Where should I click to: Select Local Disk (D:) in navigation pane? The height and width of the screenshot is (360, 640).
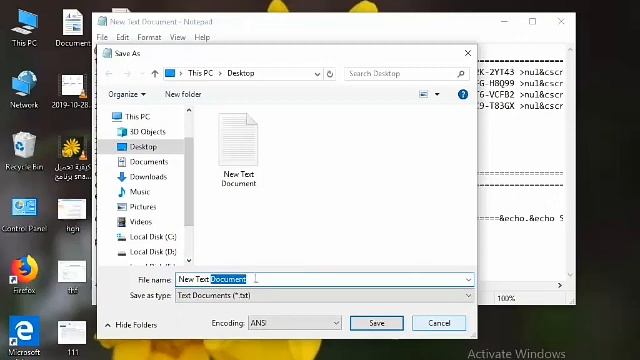pyautogui.click(x=147, y=252)
